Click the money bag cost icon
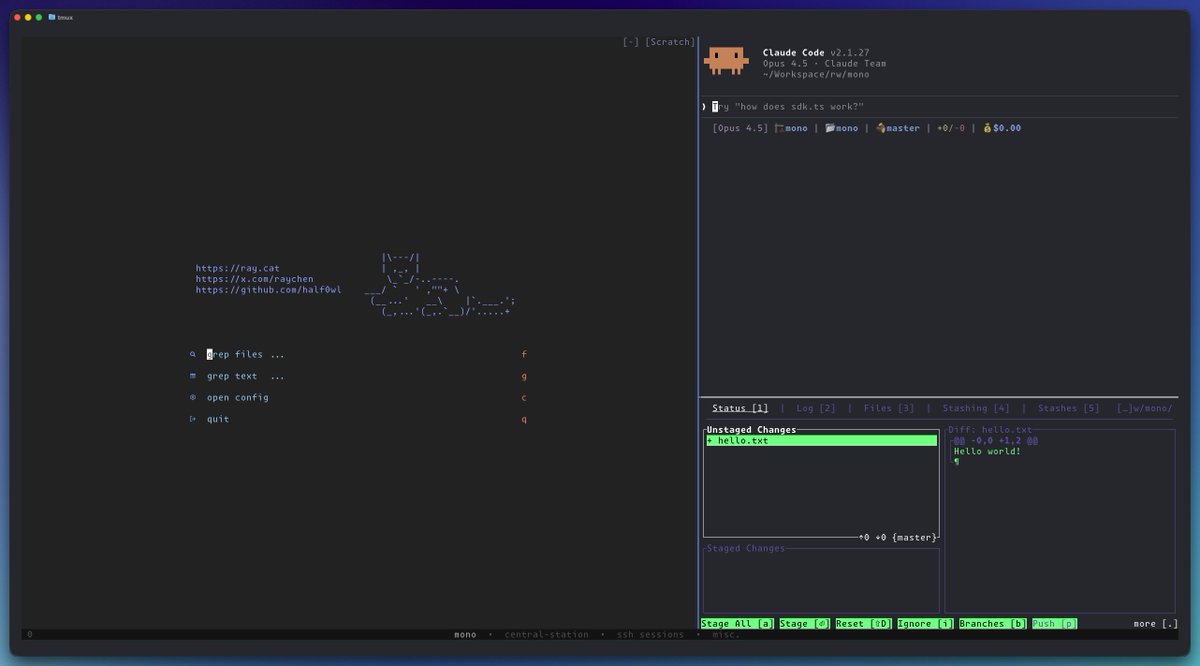This screenshot has width=1200, height=666. tap(987, 128)
